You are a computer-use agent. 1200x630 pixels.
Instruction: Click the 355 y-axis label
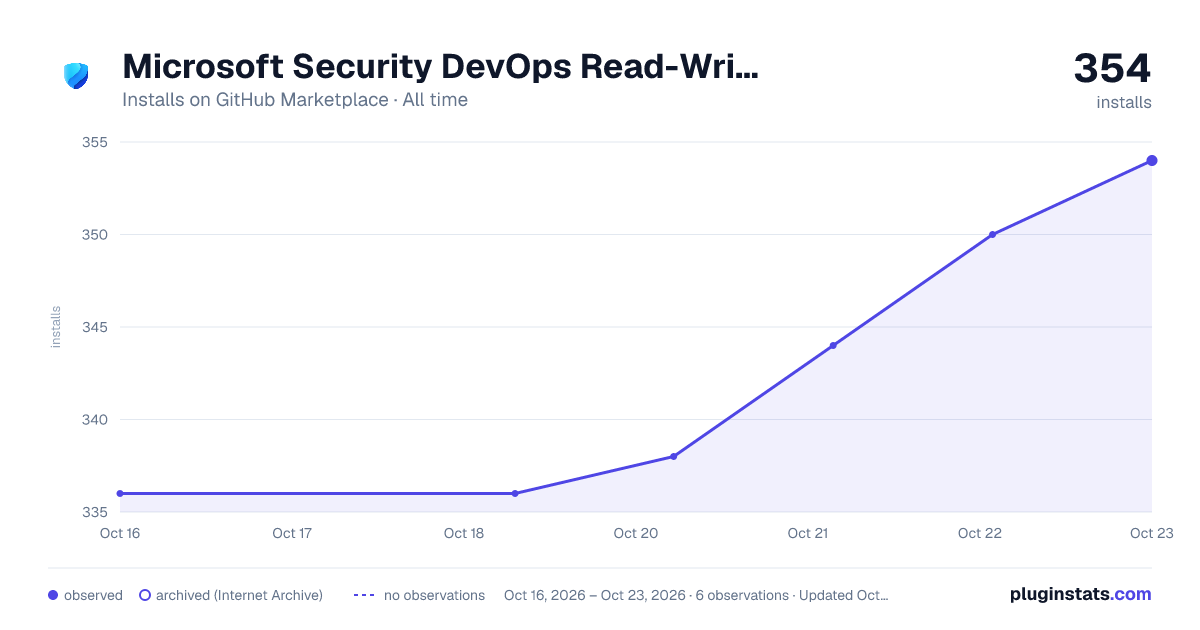pos(94,143)
